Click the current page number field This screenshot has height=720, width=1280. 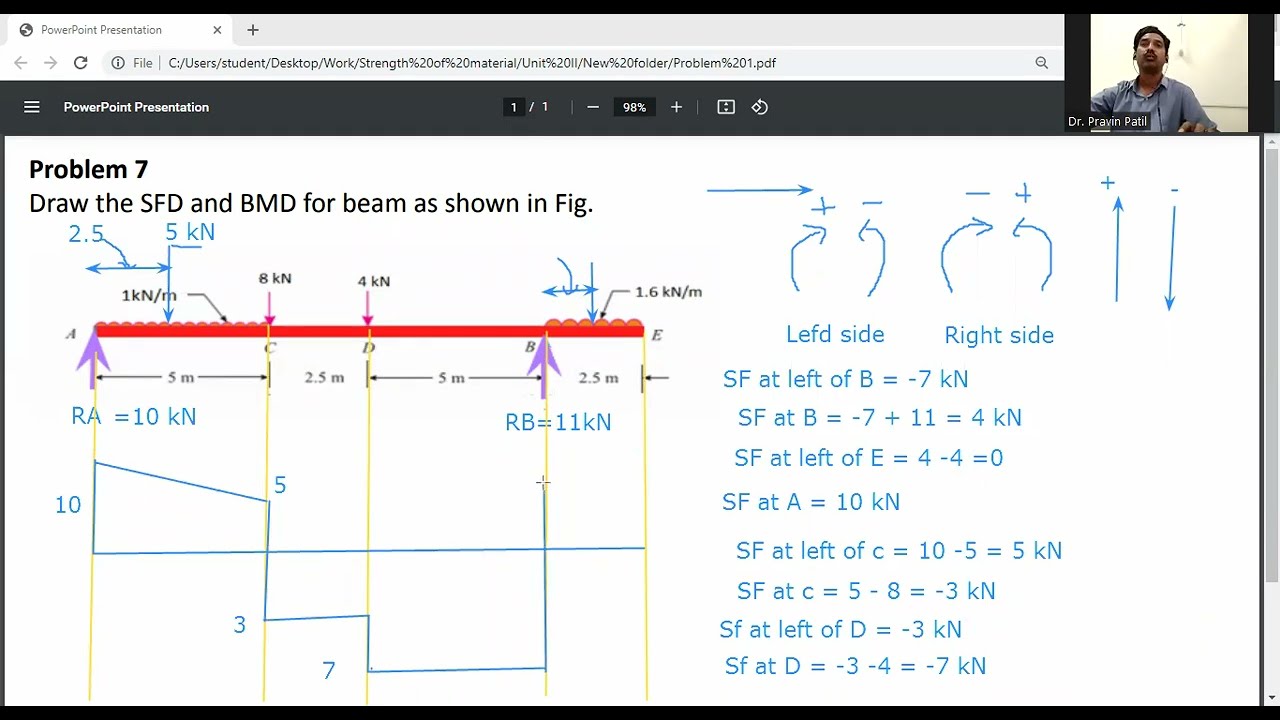(x=514, y=107)
